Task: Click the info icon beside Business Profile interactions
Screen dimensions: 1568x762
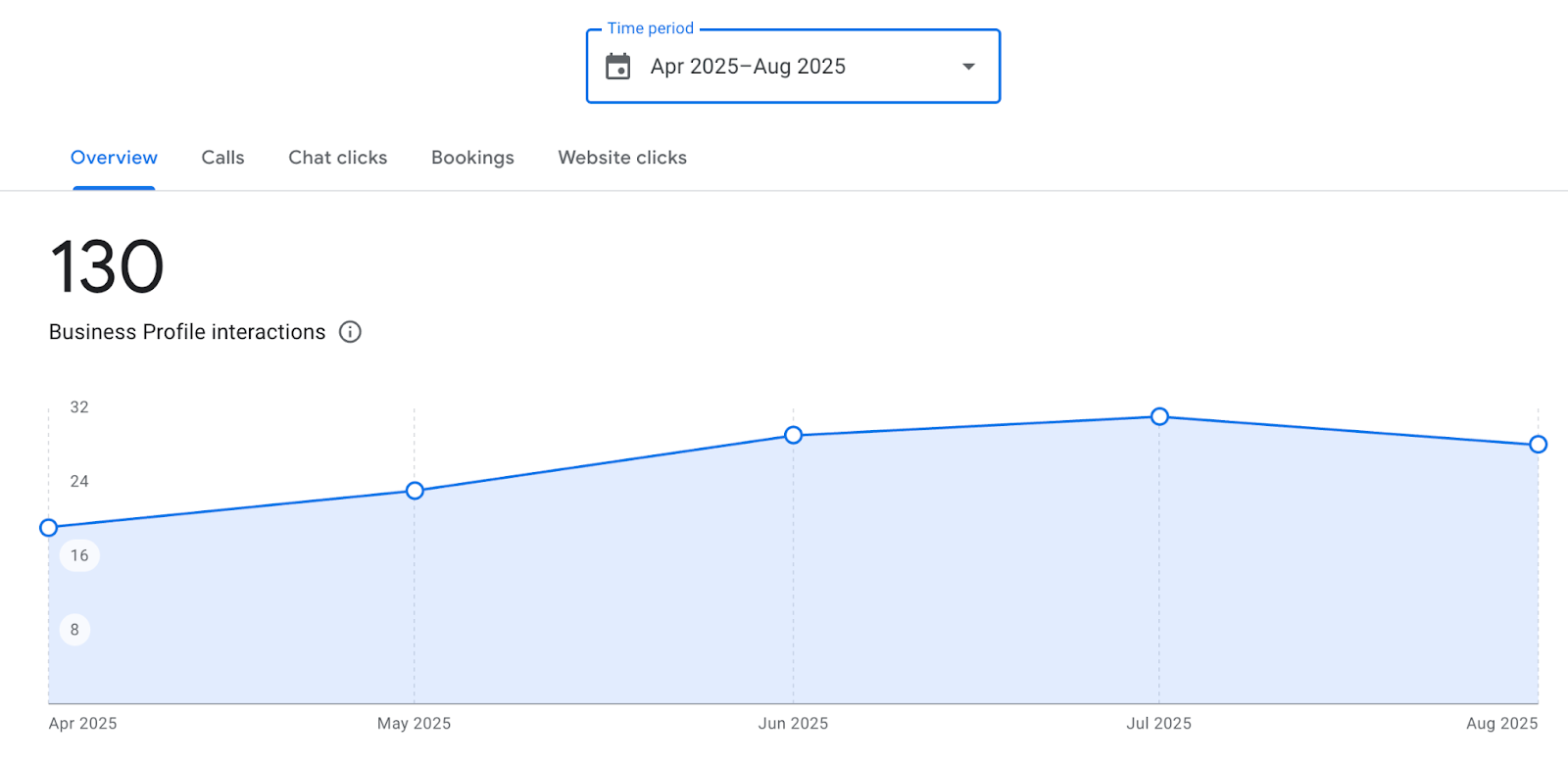Action: point(350,332)
